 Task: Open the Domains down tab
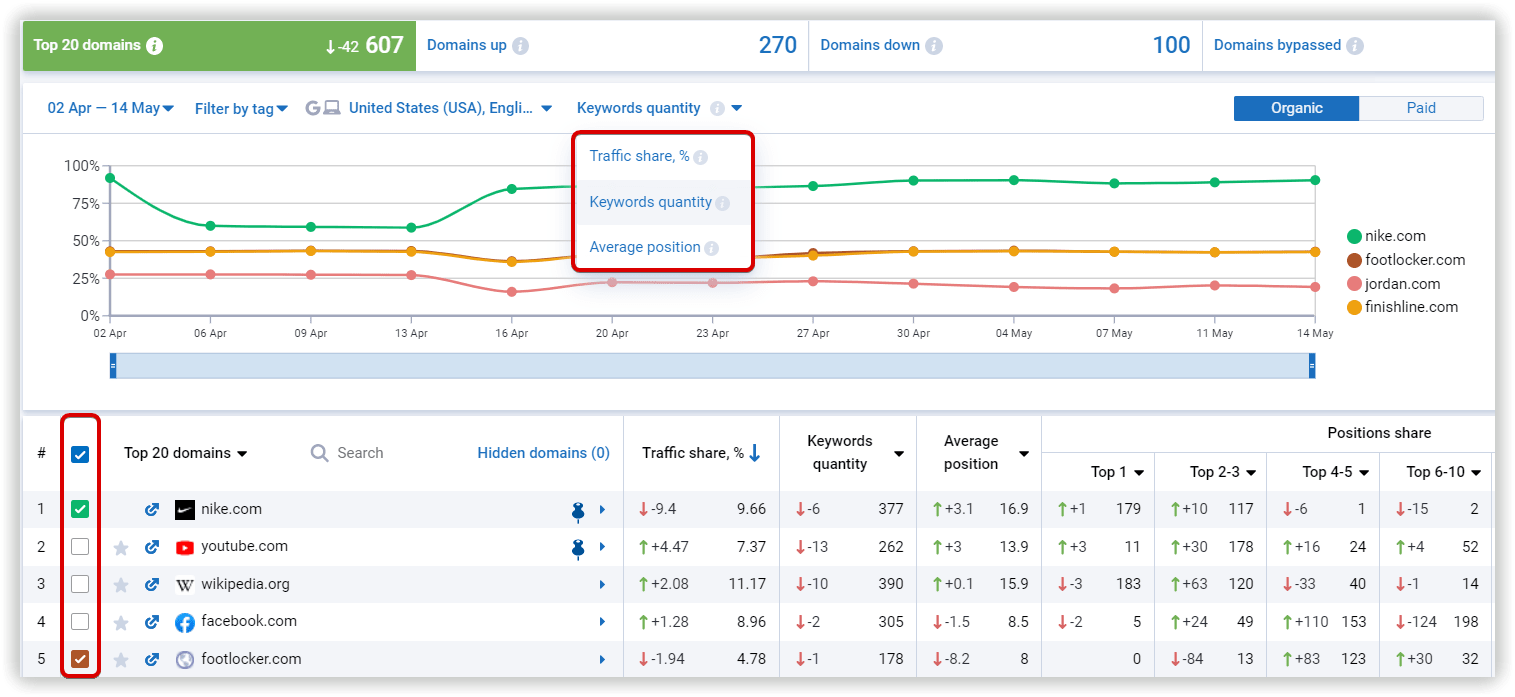1005,46
